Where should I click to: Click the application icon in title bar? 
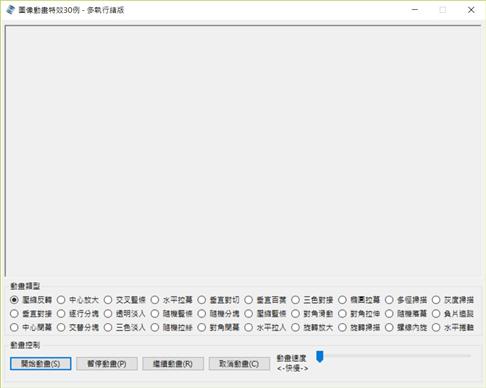click(x=10, y=10)
